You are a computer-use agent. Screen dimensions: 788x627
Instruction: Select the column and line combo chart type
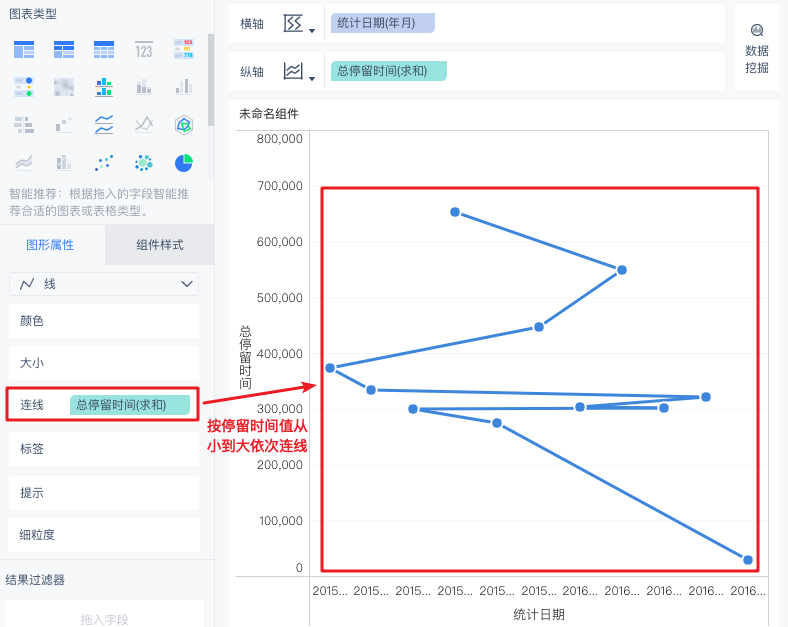click(64, 162)
